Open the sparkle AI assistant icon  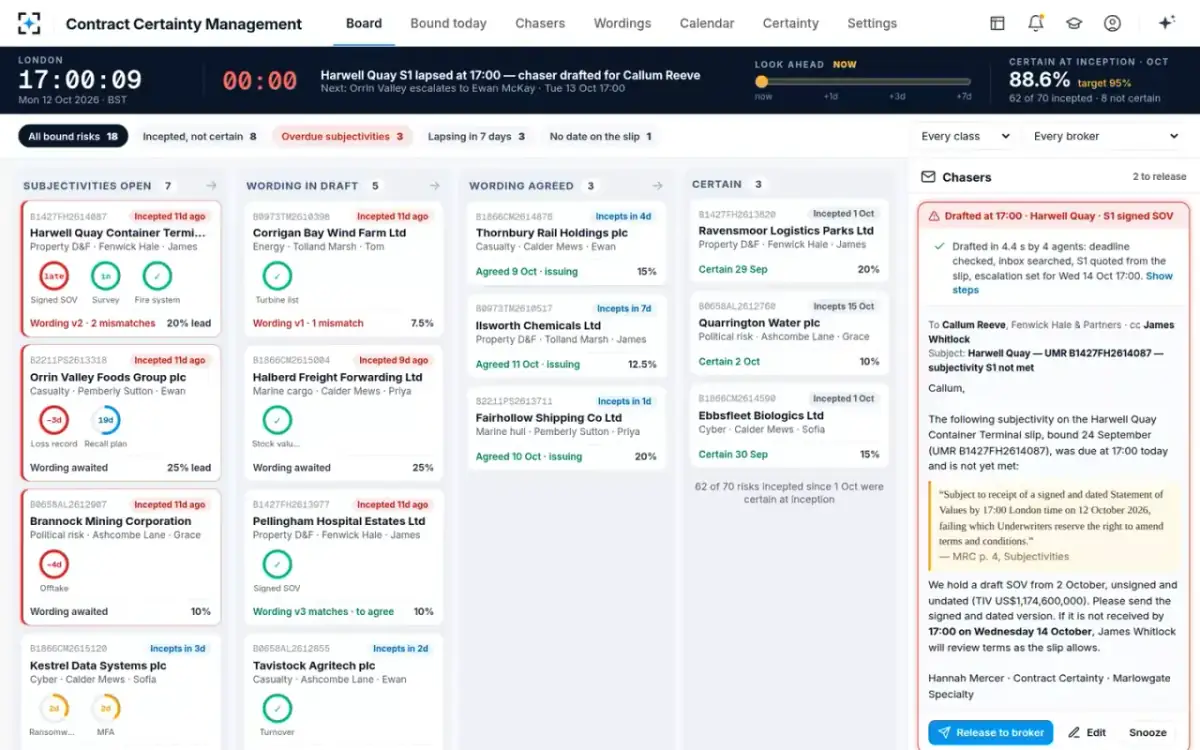pyautogui.click(x=1166, y=23)
